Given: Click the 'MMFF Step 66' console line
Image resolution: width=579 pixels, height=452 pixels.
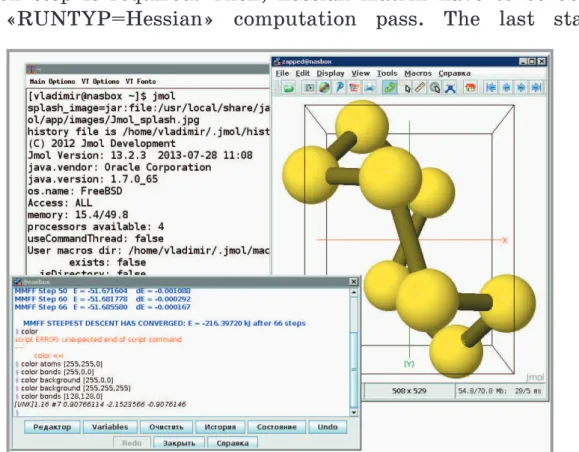Looking at the screenshot, I should 103,307.
